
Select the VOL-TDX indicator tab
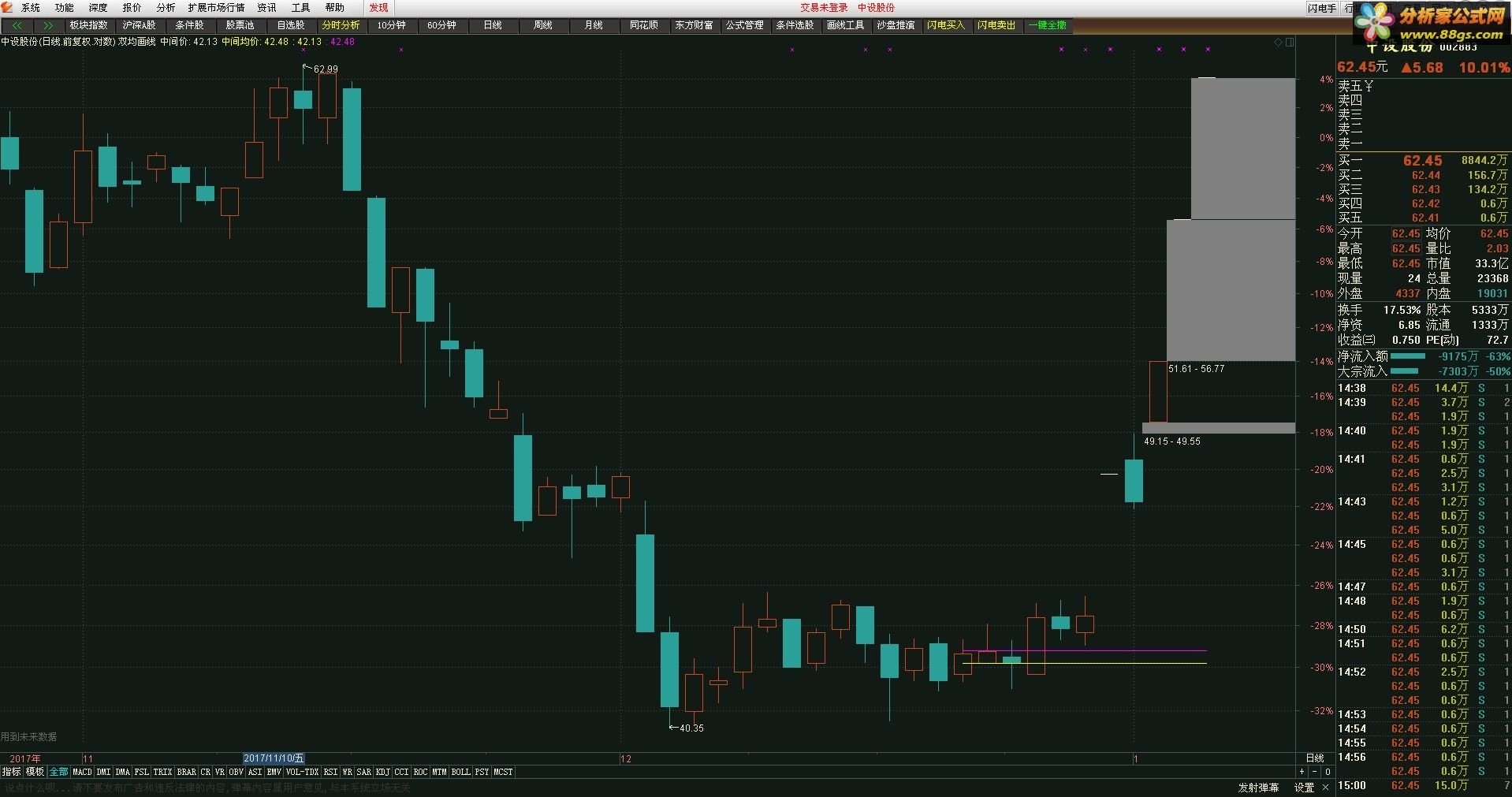302,772
